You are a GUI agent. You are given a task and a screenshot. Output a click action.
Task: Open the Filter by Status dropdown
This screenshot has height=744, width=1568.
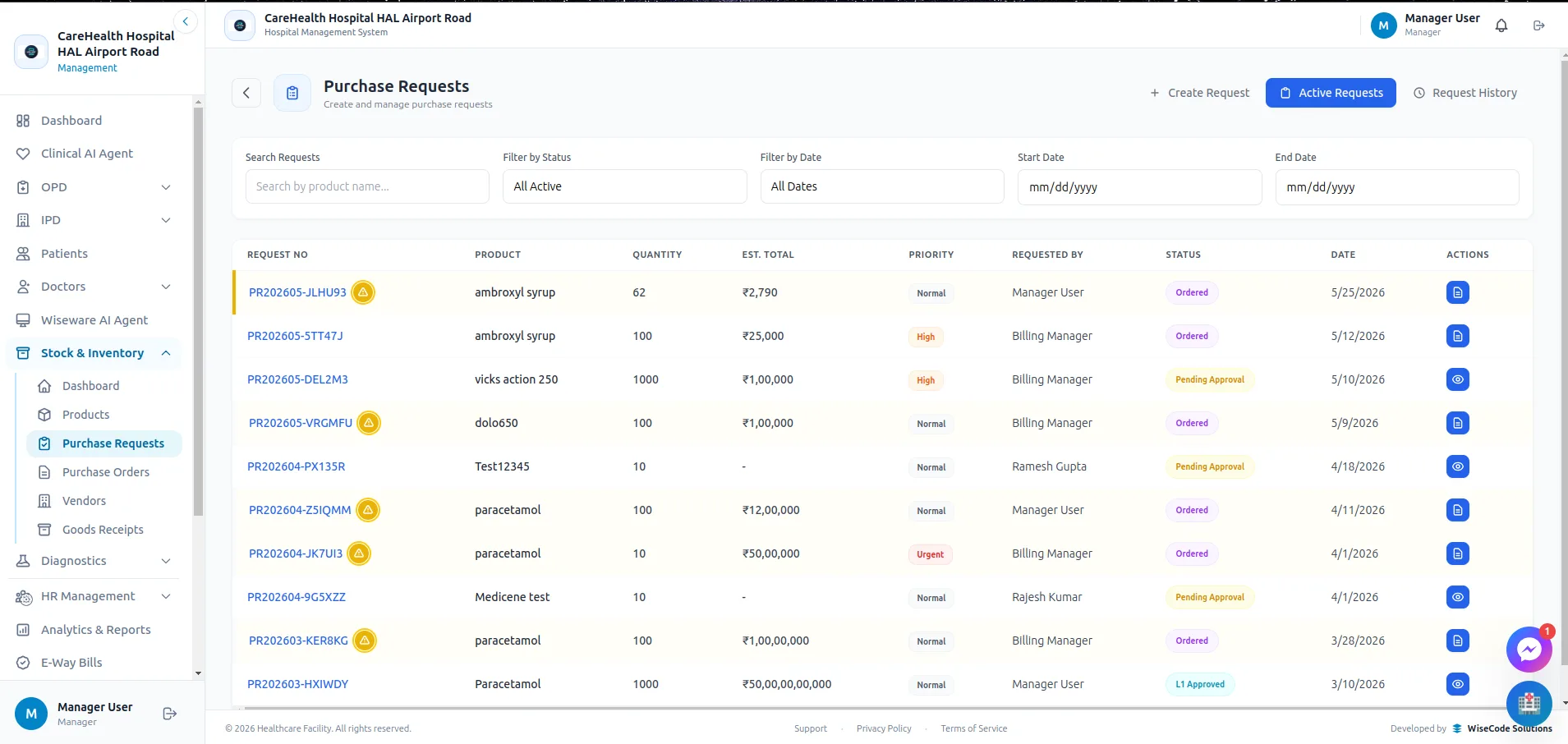[x=624, y=186]
